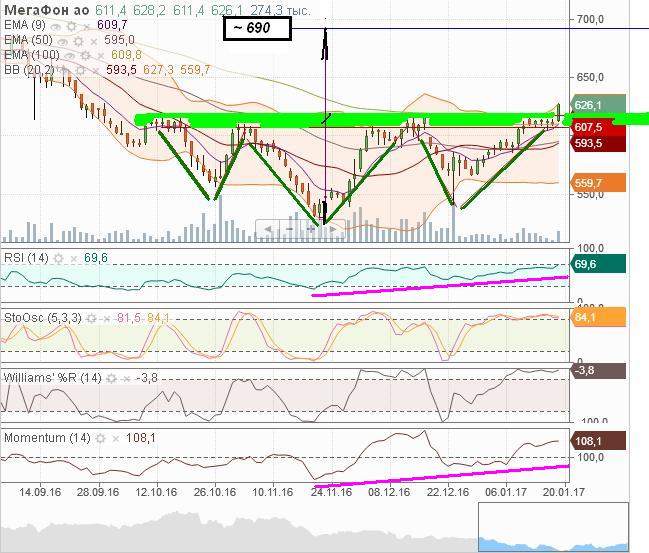Image resolution: width=649 pixels, height=553 pixels.
Task: Click the Williams' %R (14) panel label
Action: [53, 378]
